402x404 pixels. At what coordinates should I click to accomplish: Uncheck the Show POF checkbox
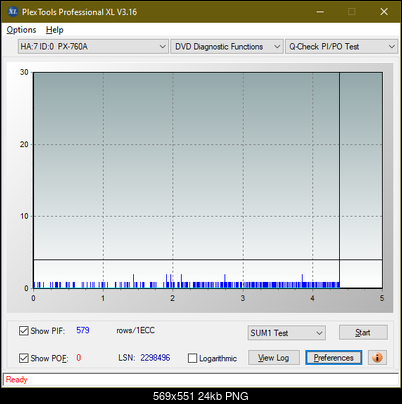[x=24, y=358]
